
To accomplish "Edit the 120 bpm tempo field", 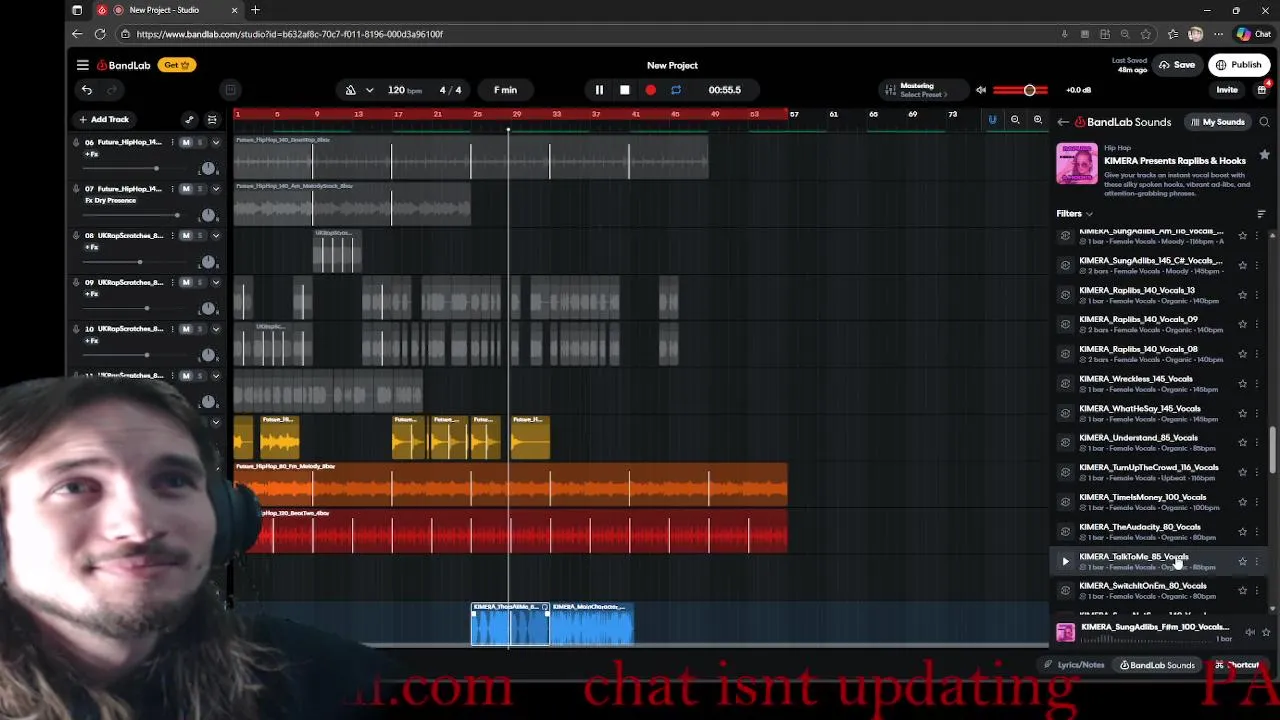I will click(x=404, y=90).
